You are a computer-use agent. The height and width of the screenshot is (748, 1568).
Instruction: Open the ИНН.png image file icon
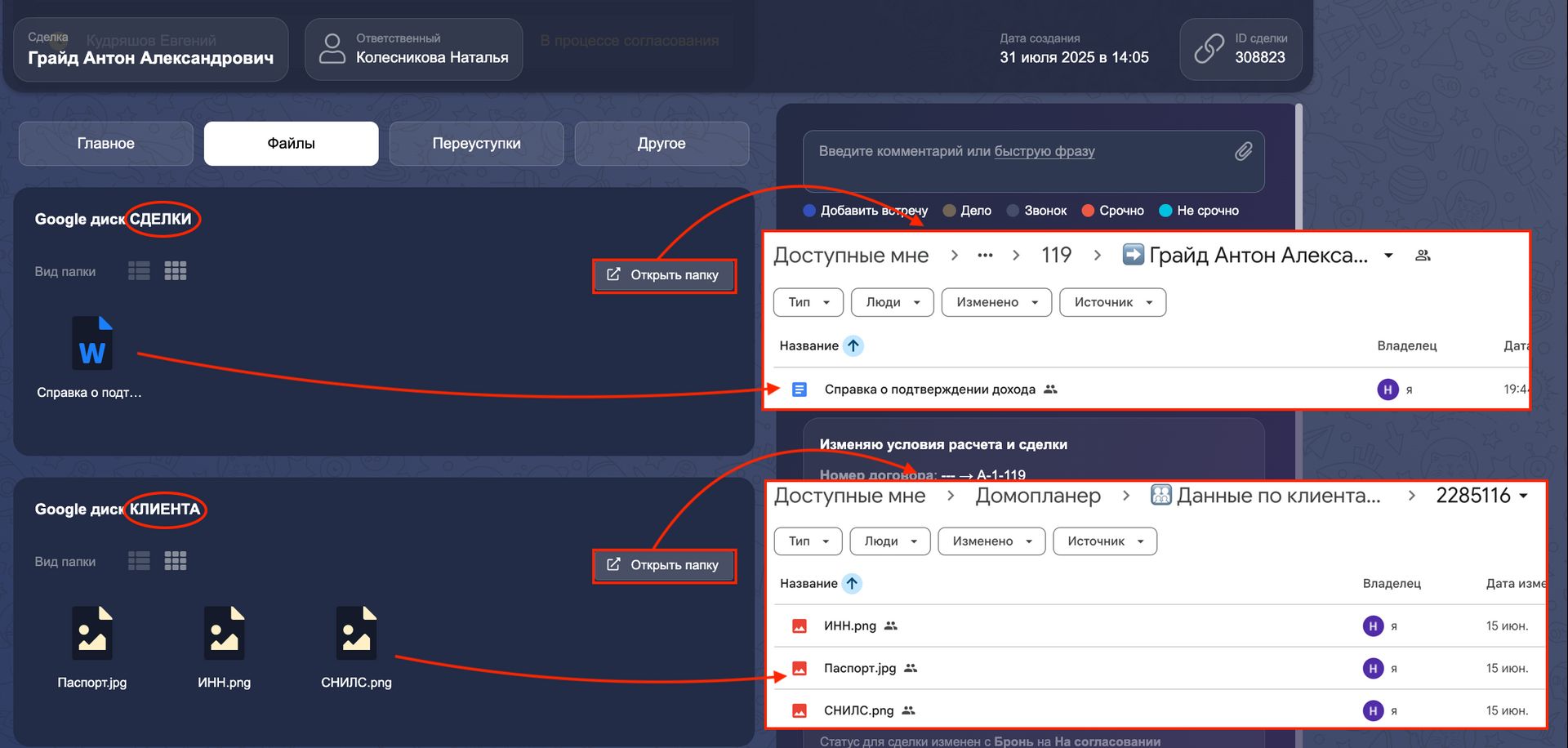click(x=224, y=633)
